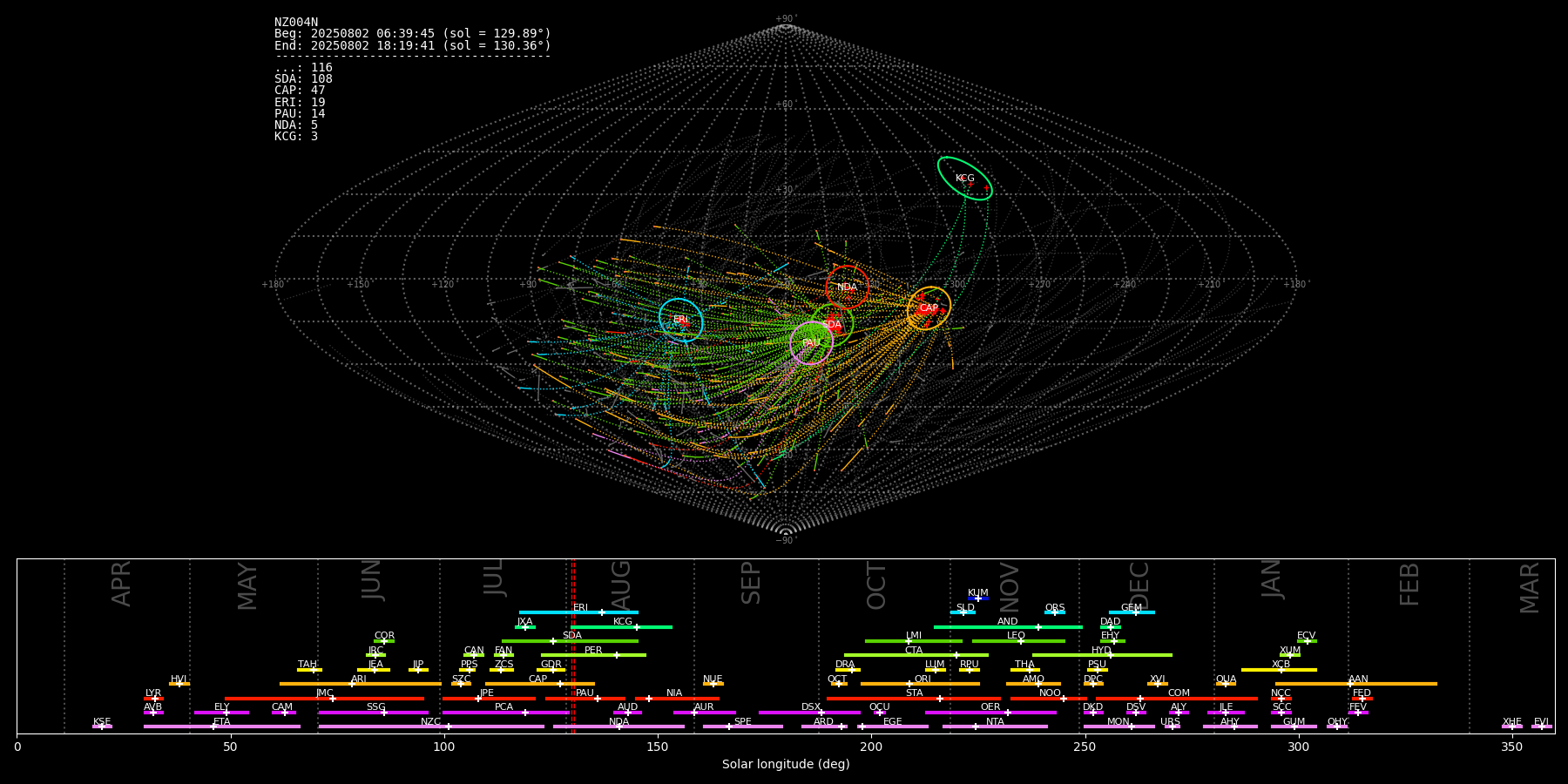Click the 'ERI: 19' legend entry
The width and height of the screenshot is (1568, 784).
pyautogui.click(x=300, y=103)
